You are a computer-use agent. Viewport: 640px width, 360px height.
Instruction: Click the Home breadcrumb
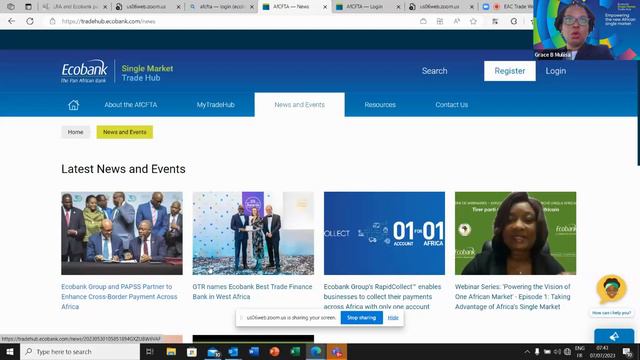coord(76,132)
